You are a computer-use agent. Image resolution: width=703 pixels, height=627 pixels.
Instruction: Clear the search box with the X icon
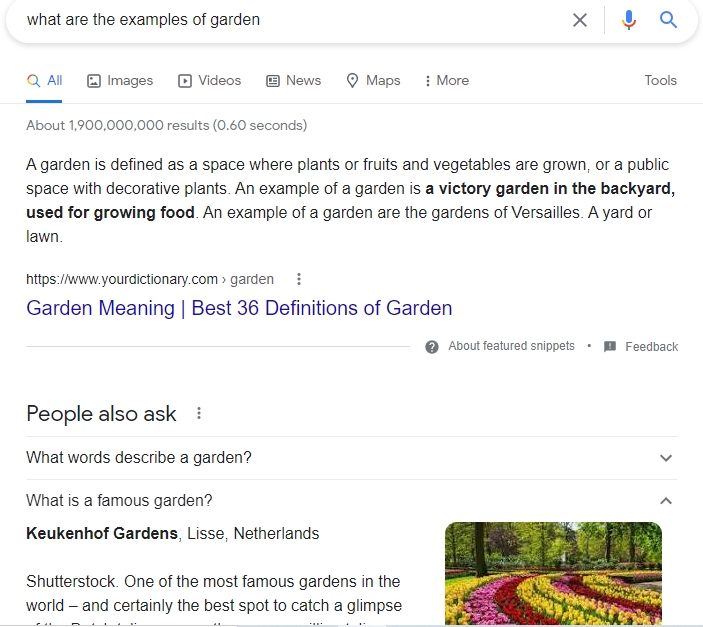coord(580,20)
